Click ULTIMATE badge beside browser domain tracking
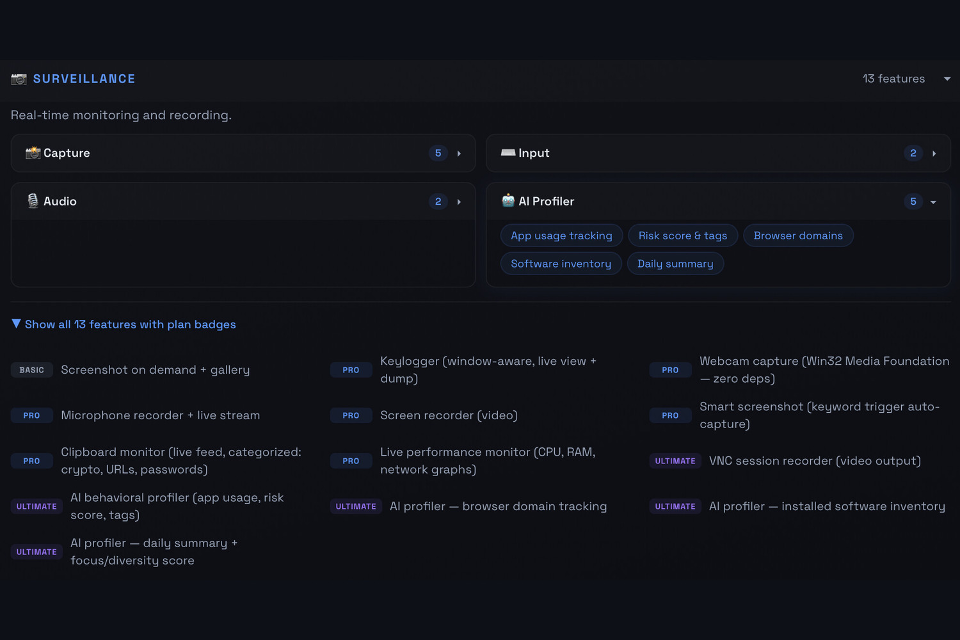This screenshot has width=960, height=640. pos(356,506)
